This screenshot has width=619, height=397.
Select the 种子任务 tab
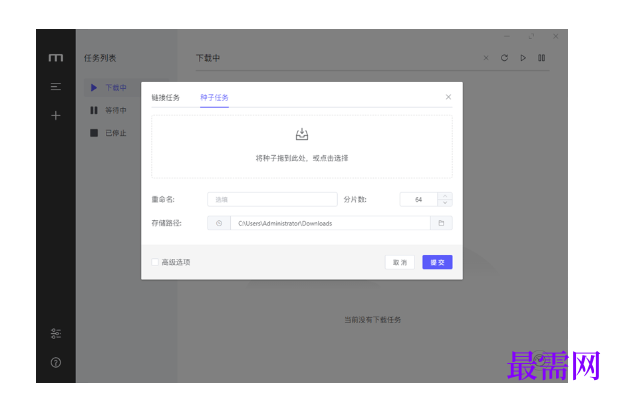pos(214,97)
